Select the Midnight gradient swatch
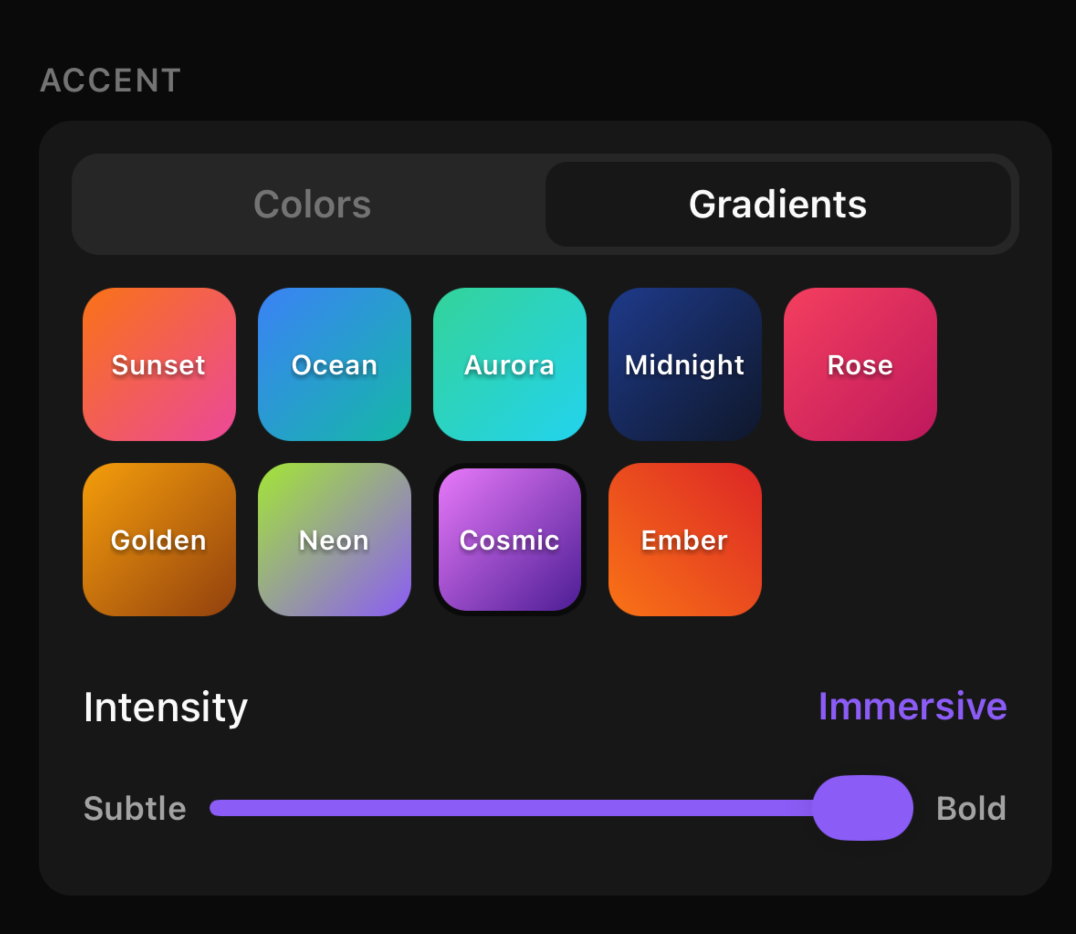1076x934 pixels. point(685,364)
